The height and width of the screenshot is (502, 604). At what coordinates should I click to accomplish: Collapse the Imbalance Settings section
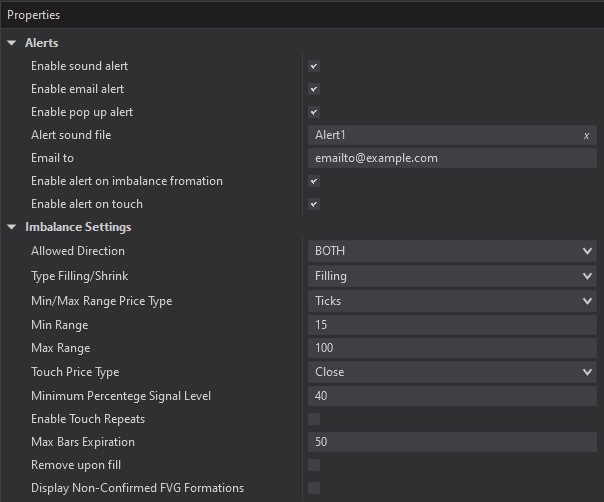12,227
